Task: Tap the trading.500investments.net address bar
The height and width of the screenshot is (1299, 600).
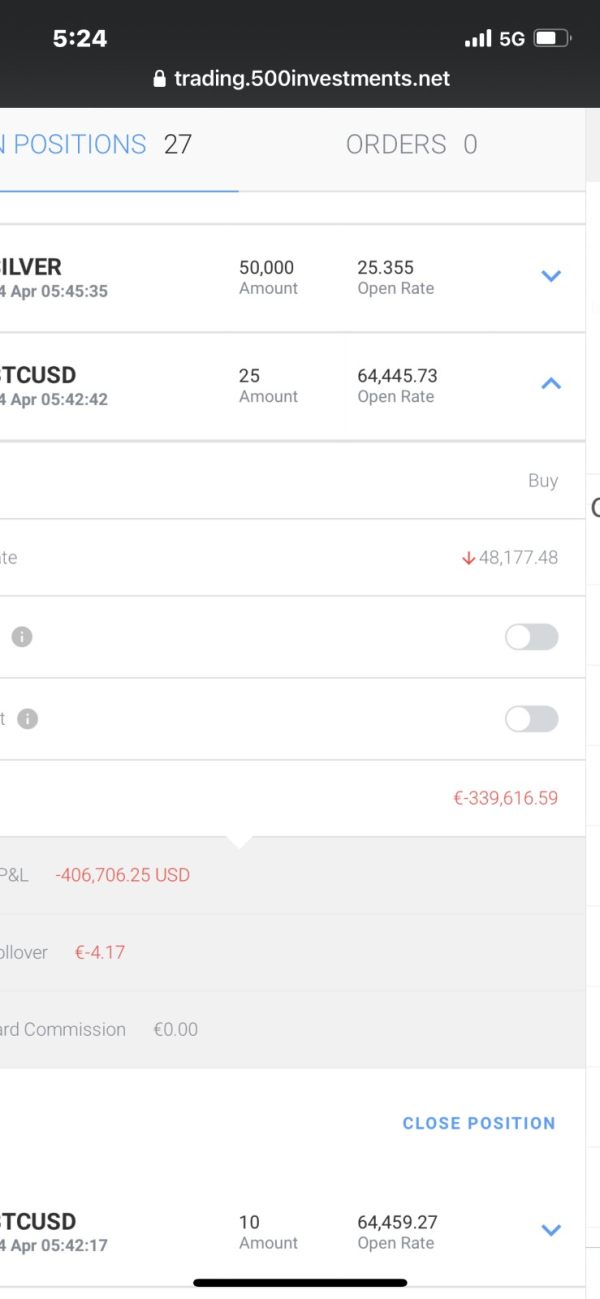Action: [311, 79]
